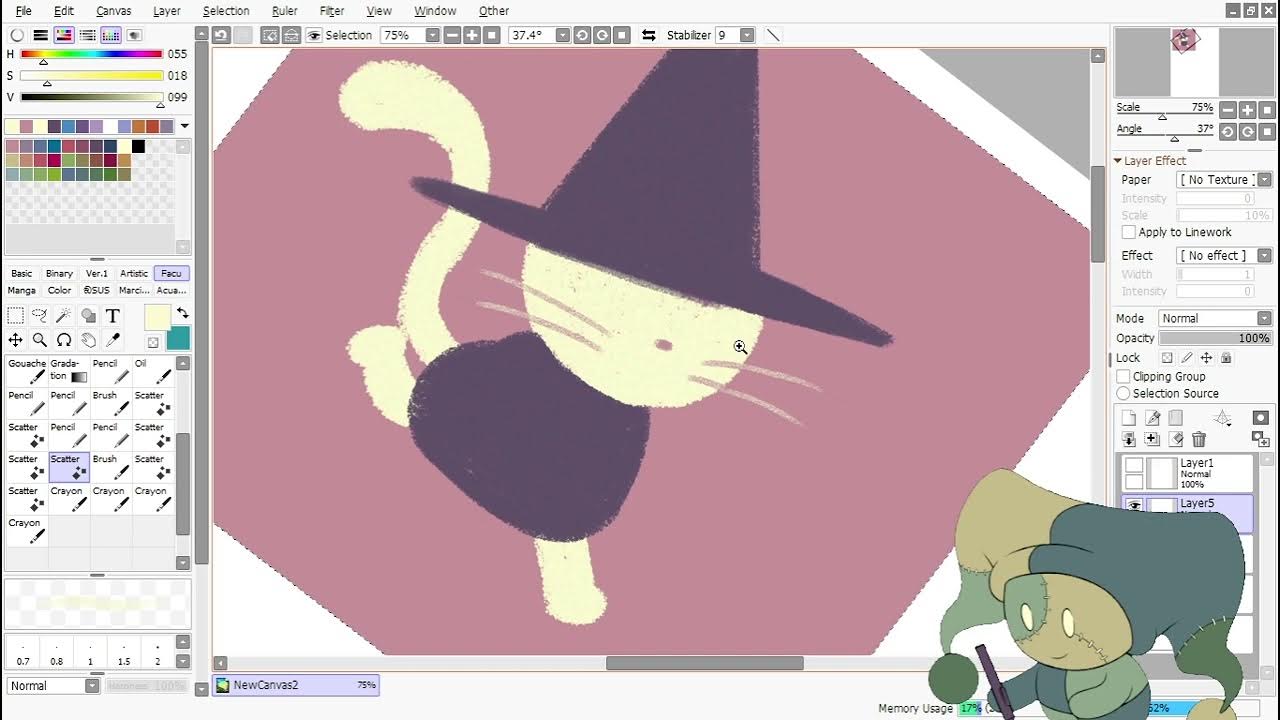The height and width of the screenshot is (720, 1280).
Task: Select the shape tool
Action: point(88,316)
